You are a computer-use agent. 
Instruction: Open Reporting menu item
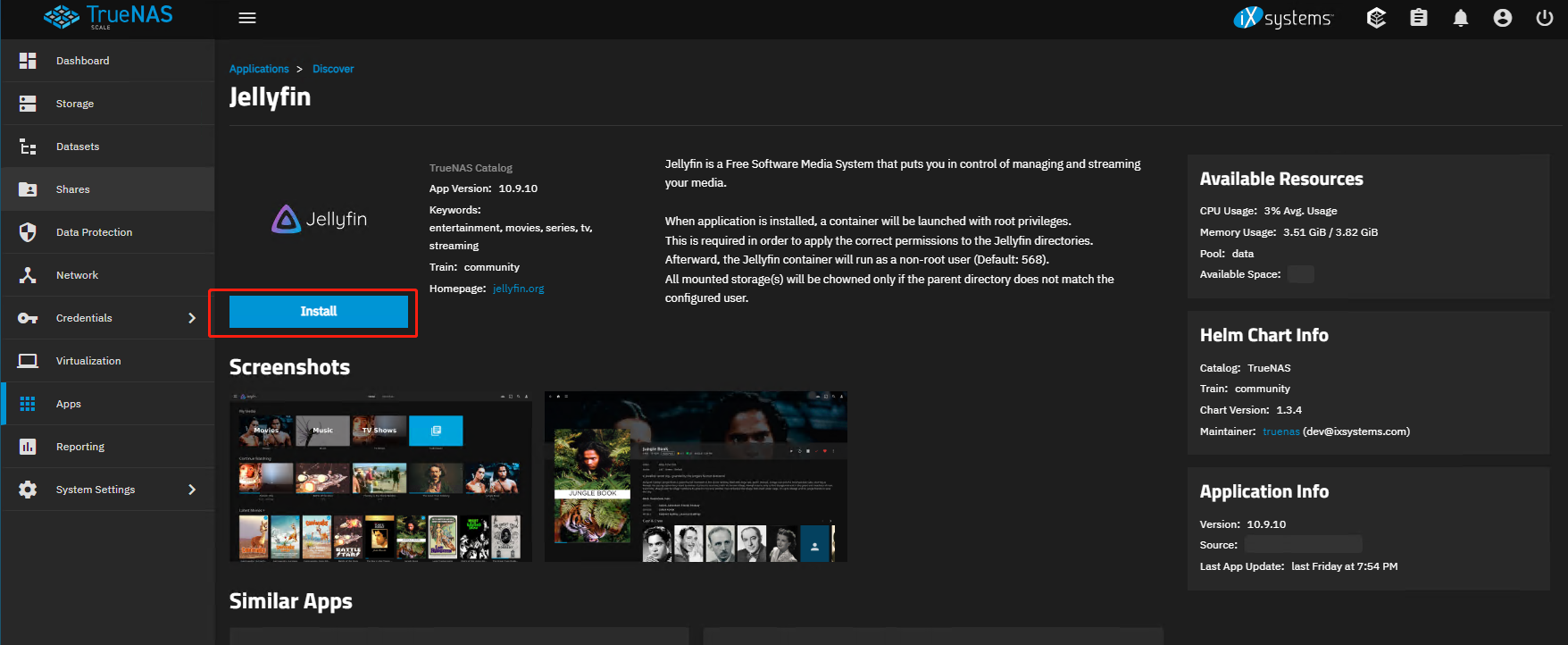coord(108,447)
